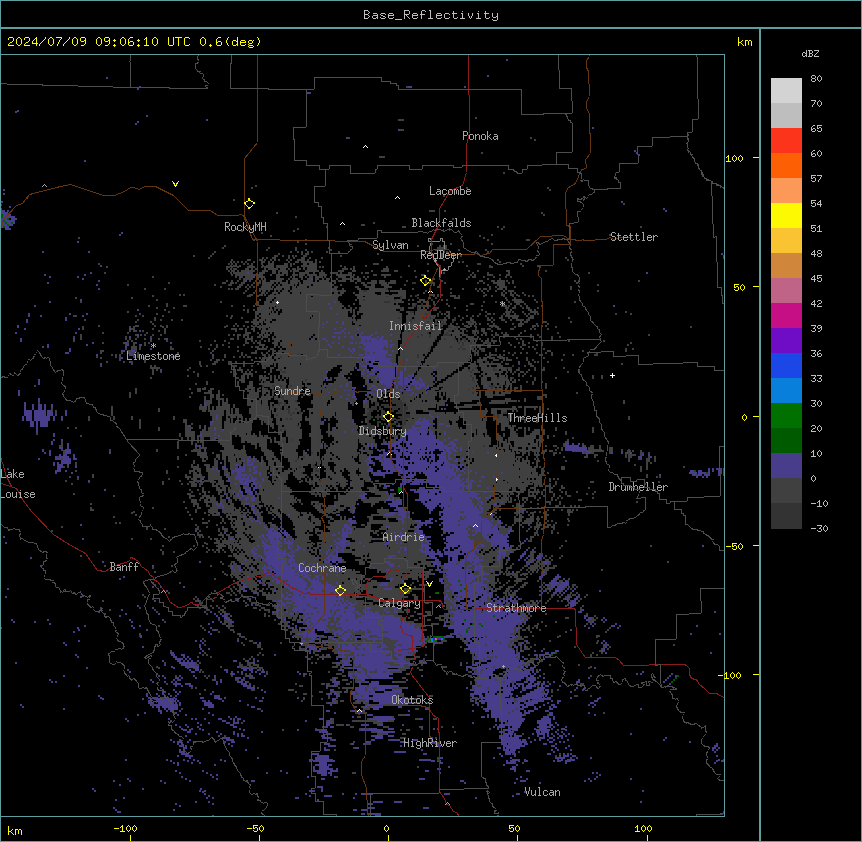Select the Limestone label
The width and height of the screenshot is (862, 842).
click(x=153, y=356)
